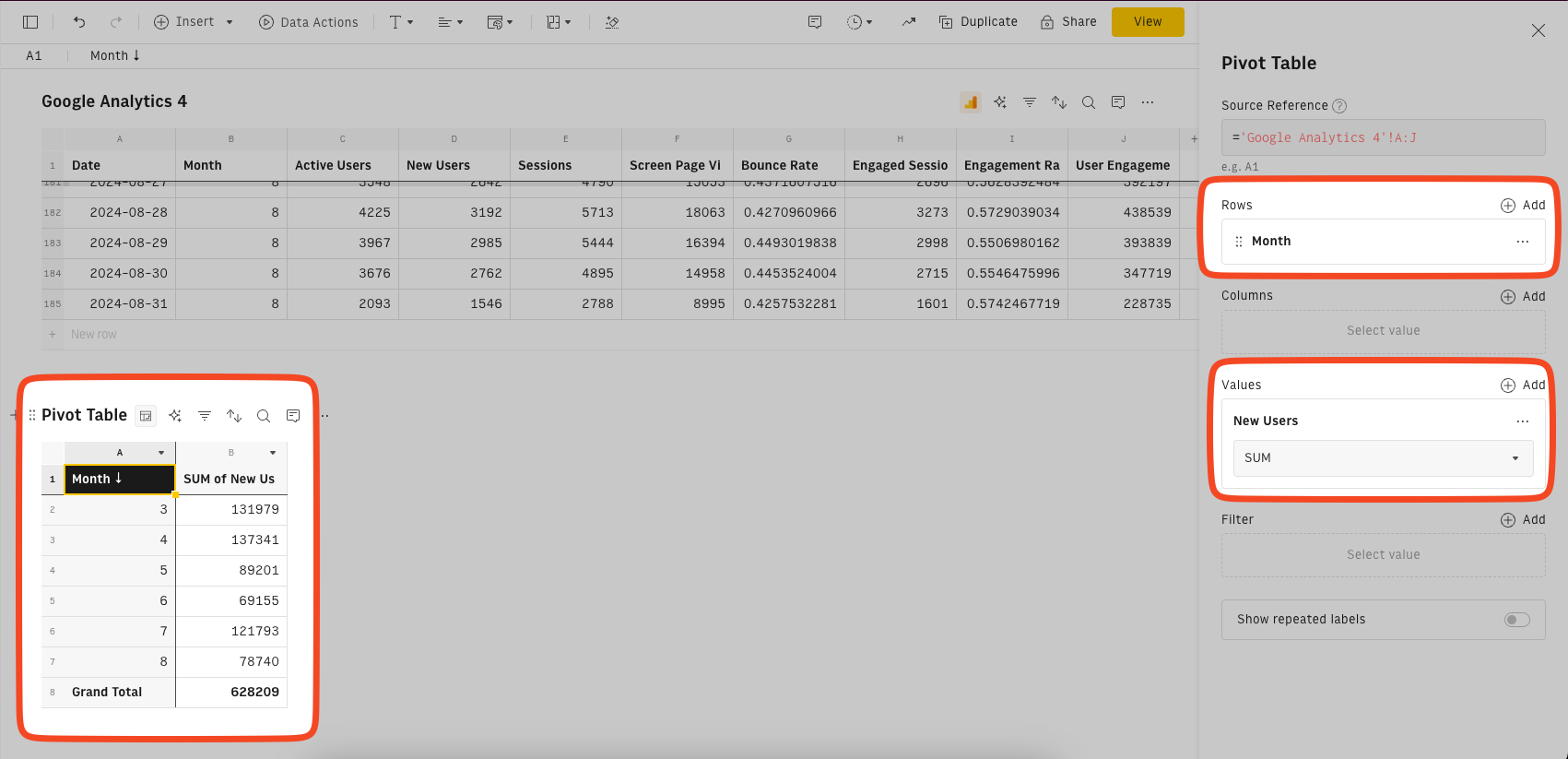
Task: Duplicate the workbook
Action: tap(978, 22)
